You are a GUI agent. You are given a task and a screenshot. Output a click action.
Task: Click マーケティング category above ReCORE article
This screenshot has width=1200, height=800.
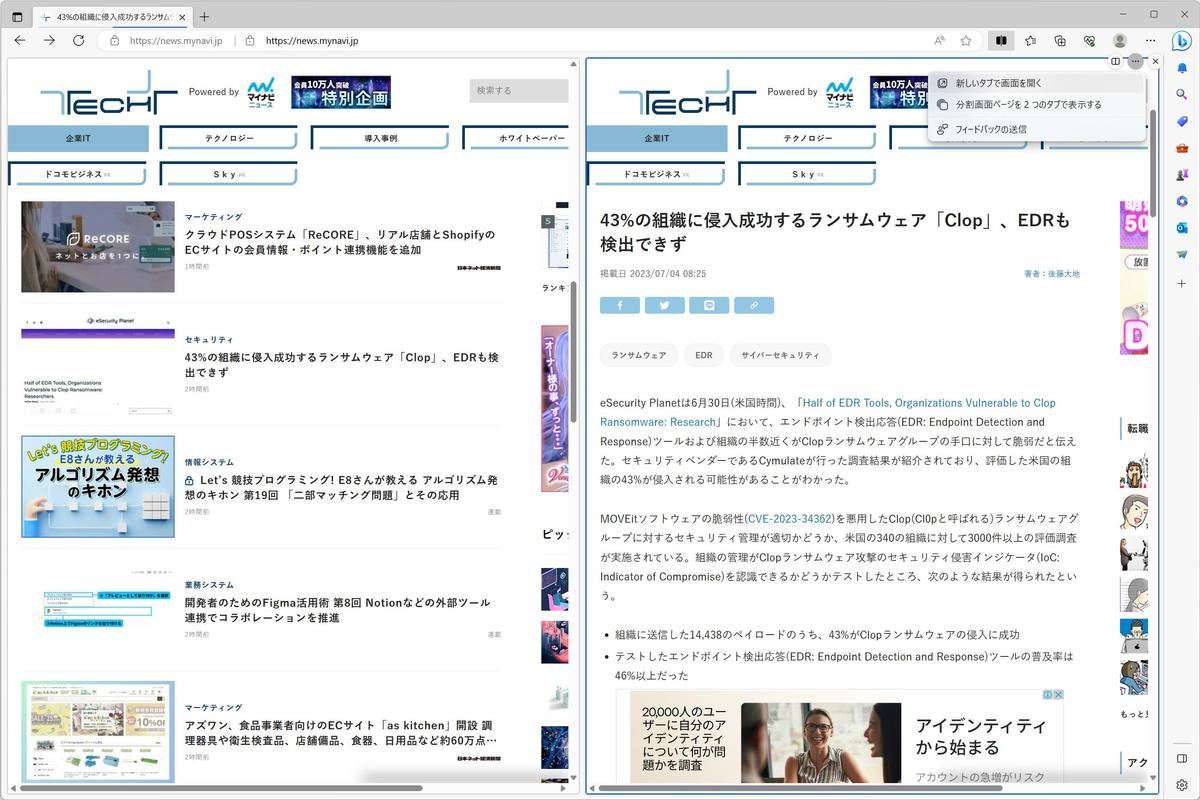pos(213,216)
